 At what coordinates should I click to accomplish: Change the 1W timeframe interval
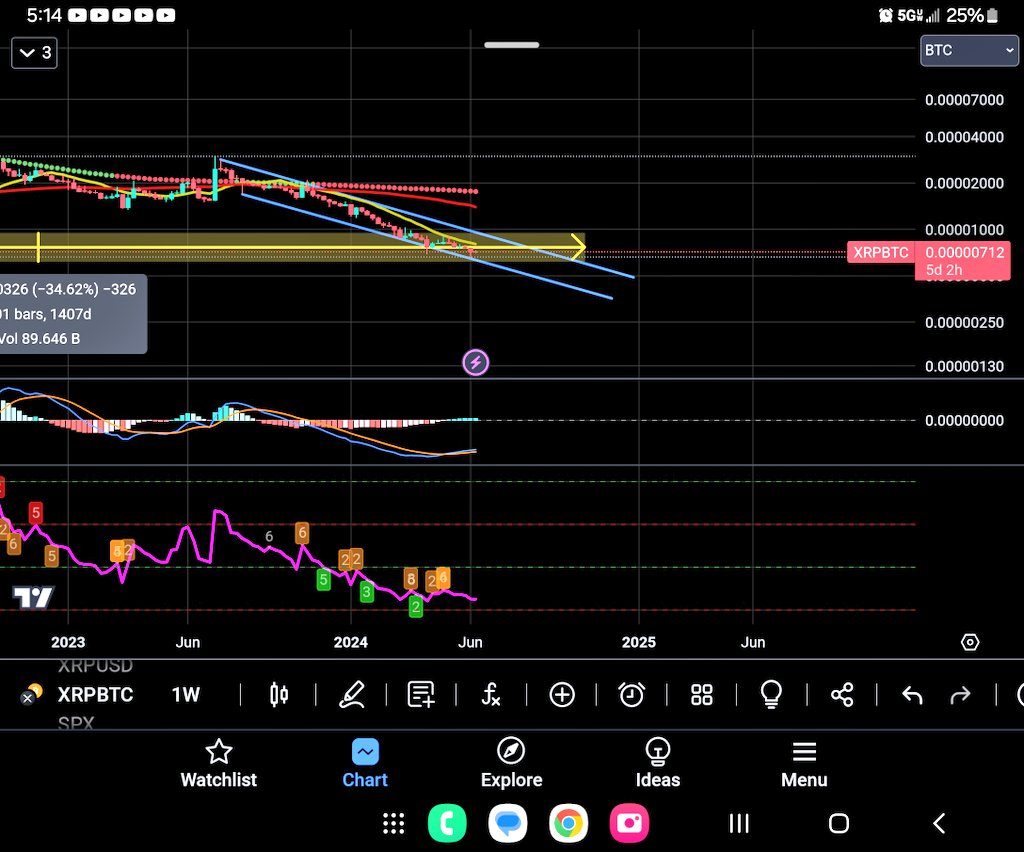(x=185, y=695)
